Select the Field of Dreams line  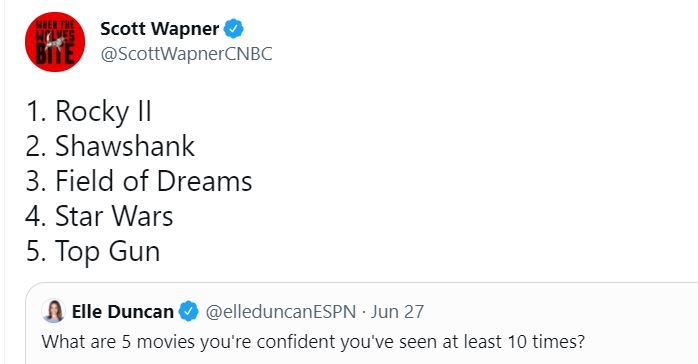[x=139, y=181]
